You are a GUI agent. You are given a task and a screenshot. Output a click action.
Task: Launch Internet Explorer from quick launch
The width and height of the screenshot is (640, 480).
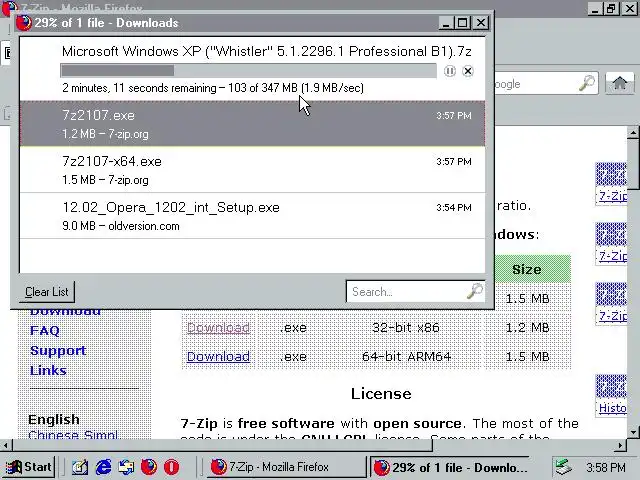pos(103,467)
